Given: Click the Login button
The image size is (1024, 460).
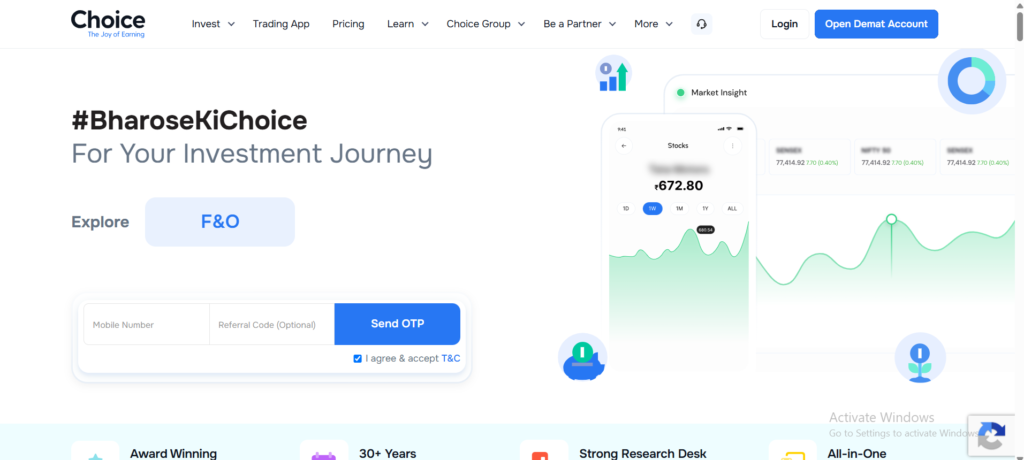Looking at the screenshot, I should (784, 24).
